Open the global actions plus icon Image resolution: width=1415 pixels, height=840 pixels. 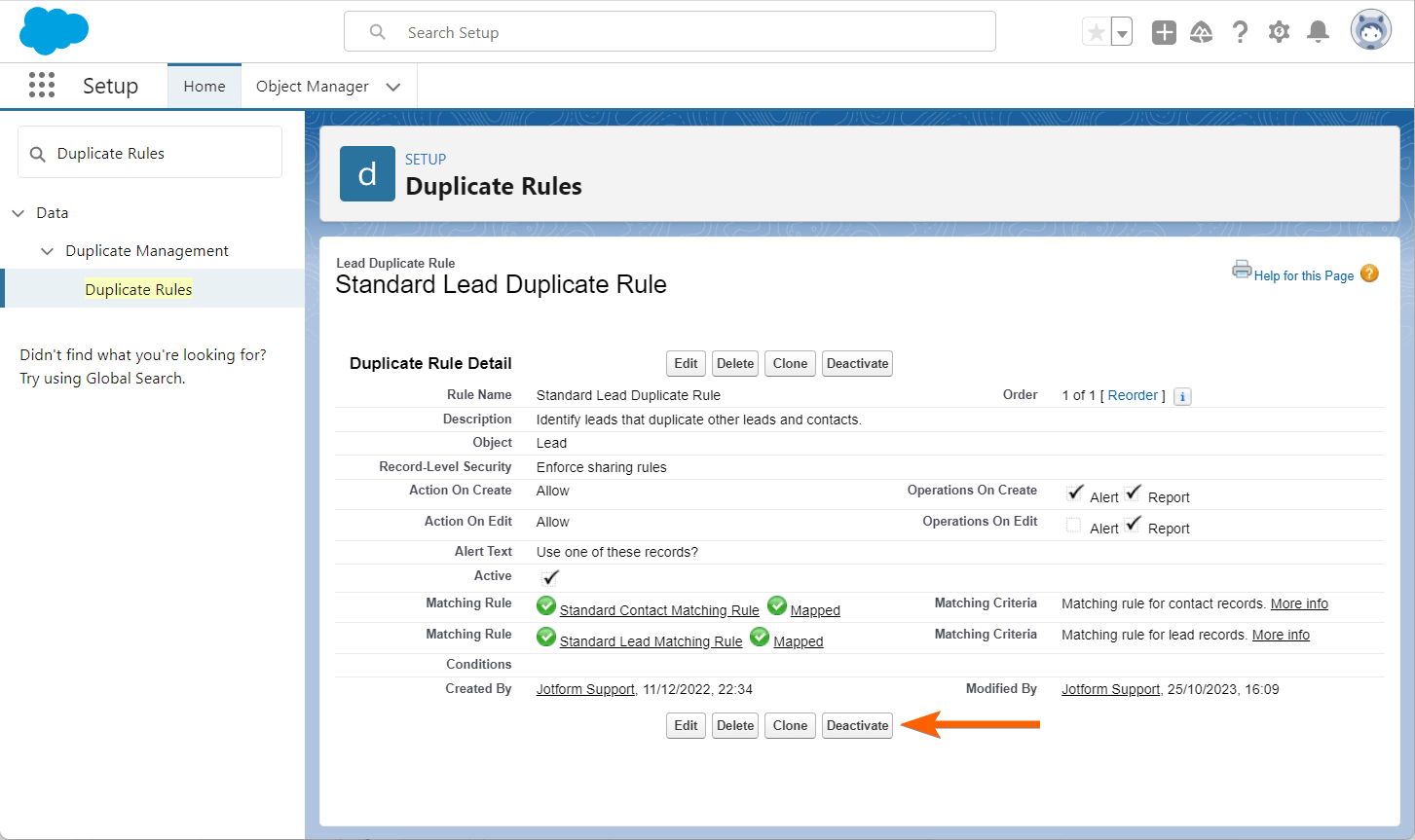click(x=1164, y=33)
